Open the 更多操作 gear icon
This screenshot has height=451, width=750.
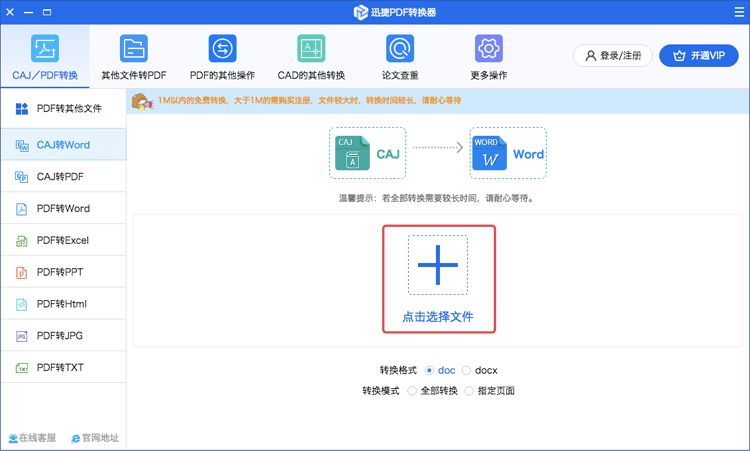488,48
